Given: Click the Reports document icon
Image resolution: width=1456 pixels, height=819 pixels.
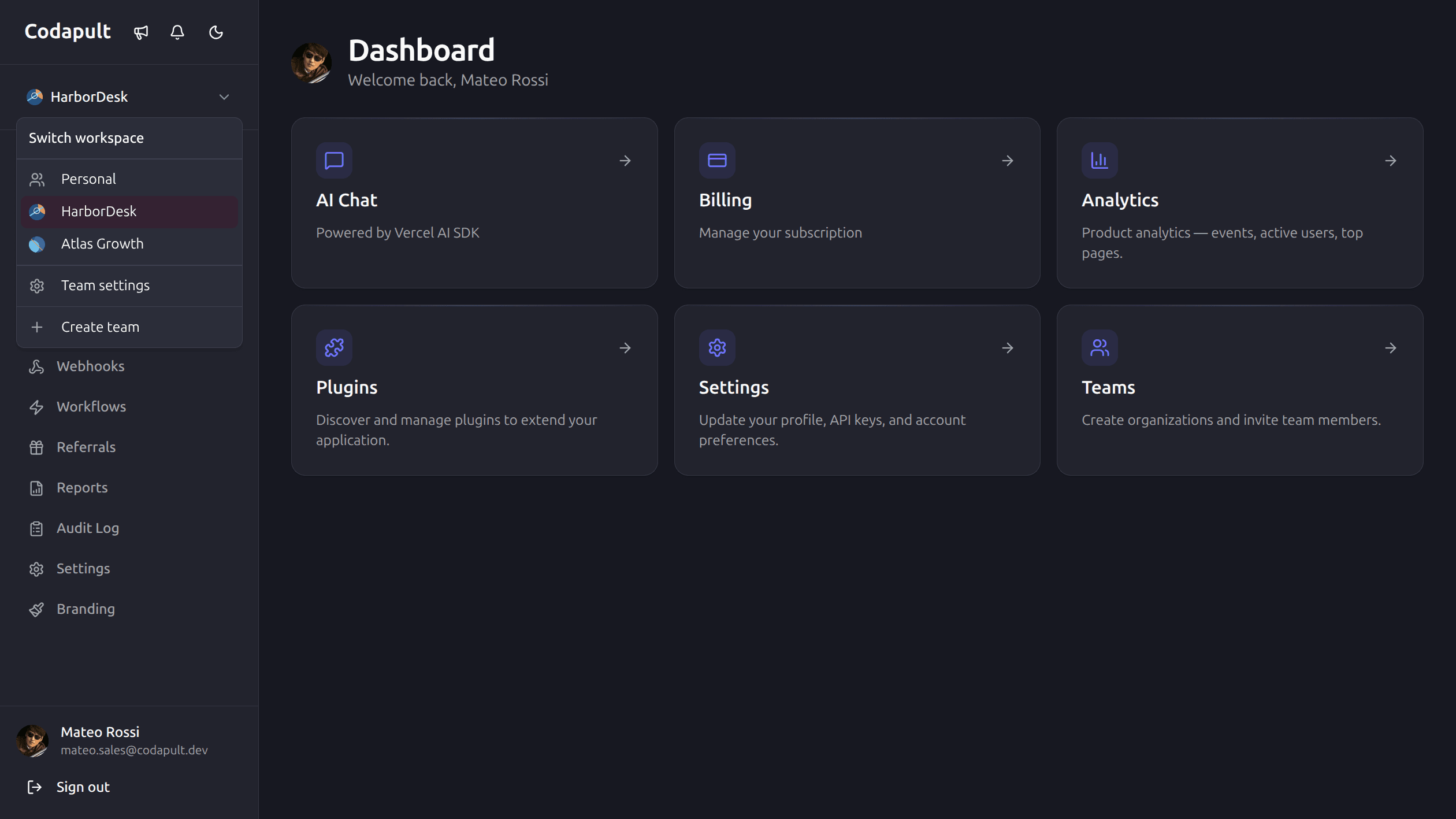Looking at the screenshot, I should click(x=36, y=488).
